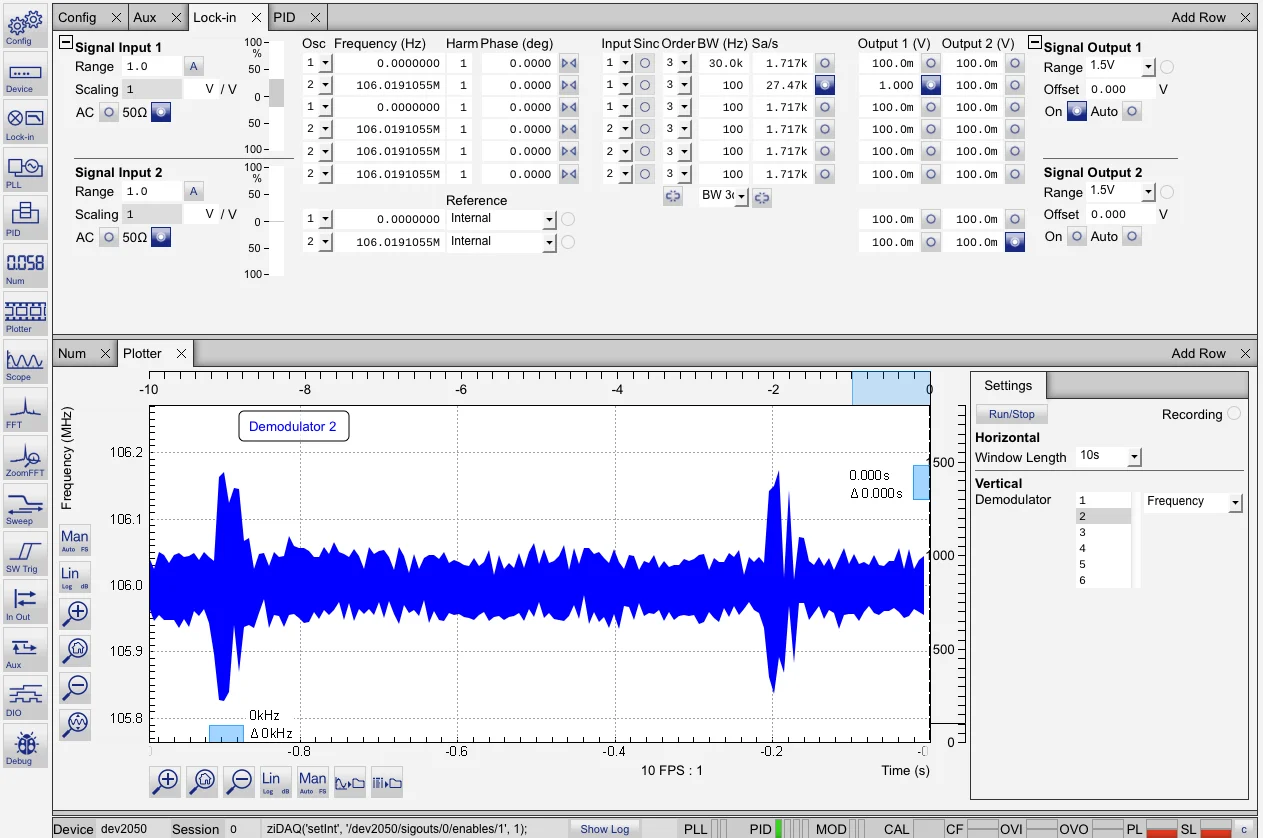Collapse Signal Input 1 section
Image resolution: width=1263 pixels, height=838 pixels.
[65, 43]
